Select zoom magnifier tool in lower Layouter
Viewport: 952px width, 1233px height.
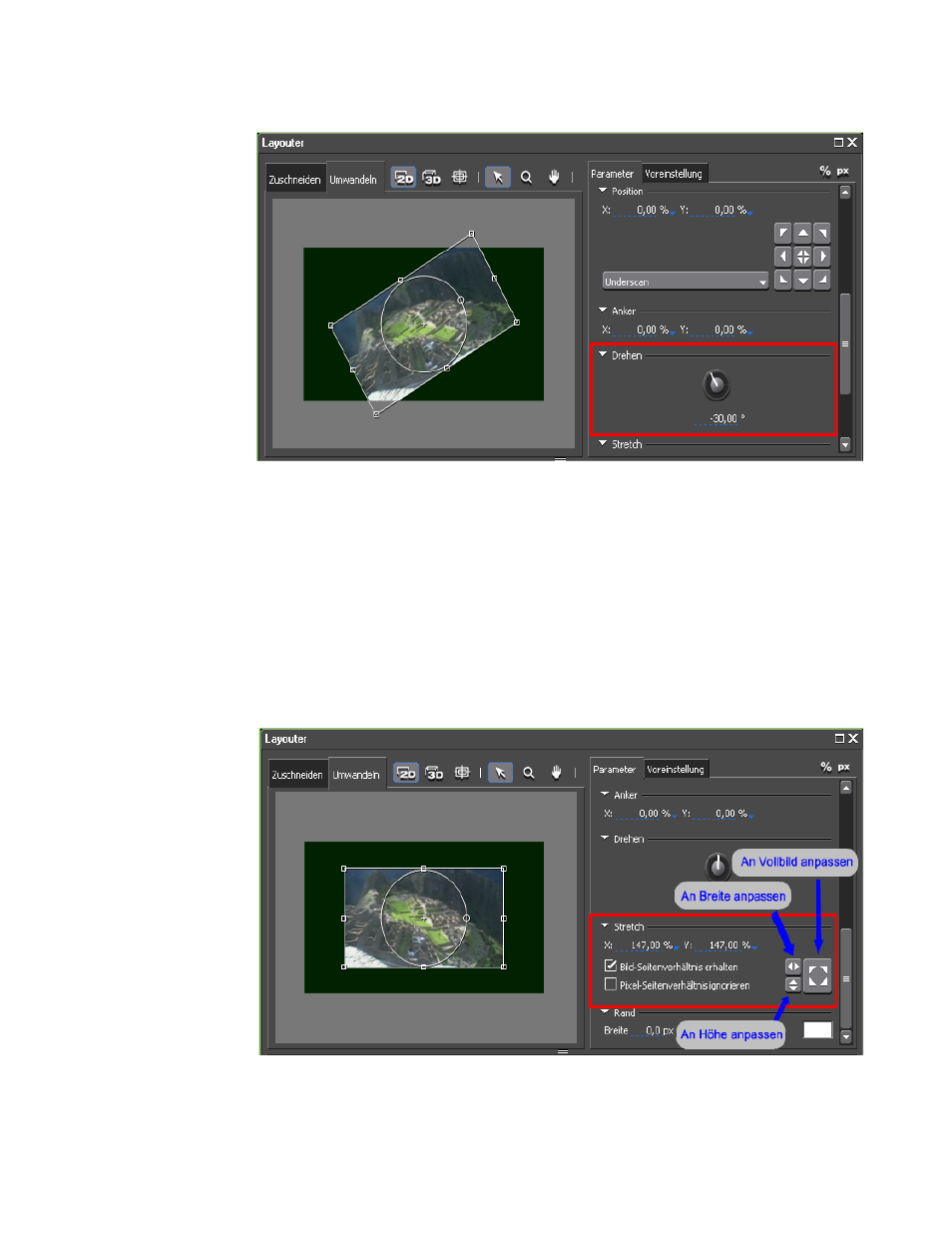pos(529,773)
